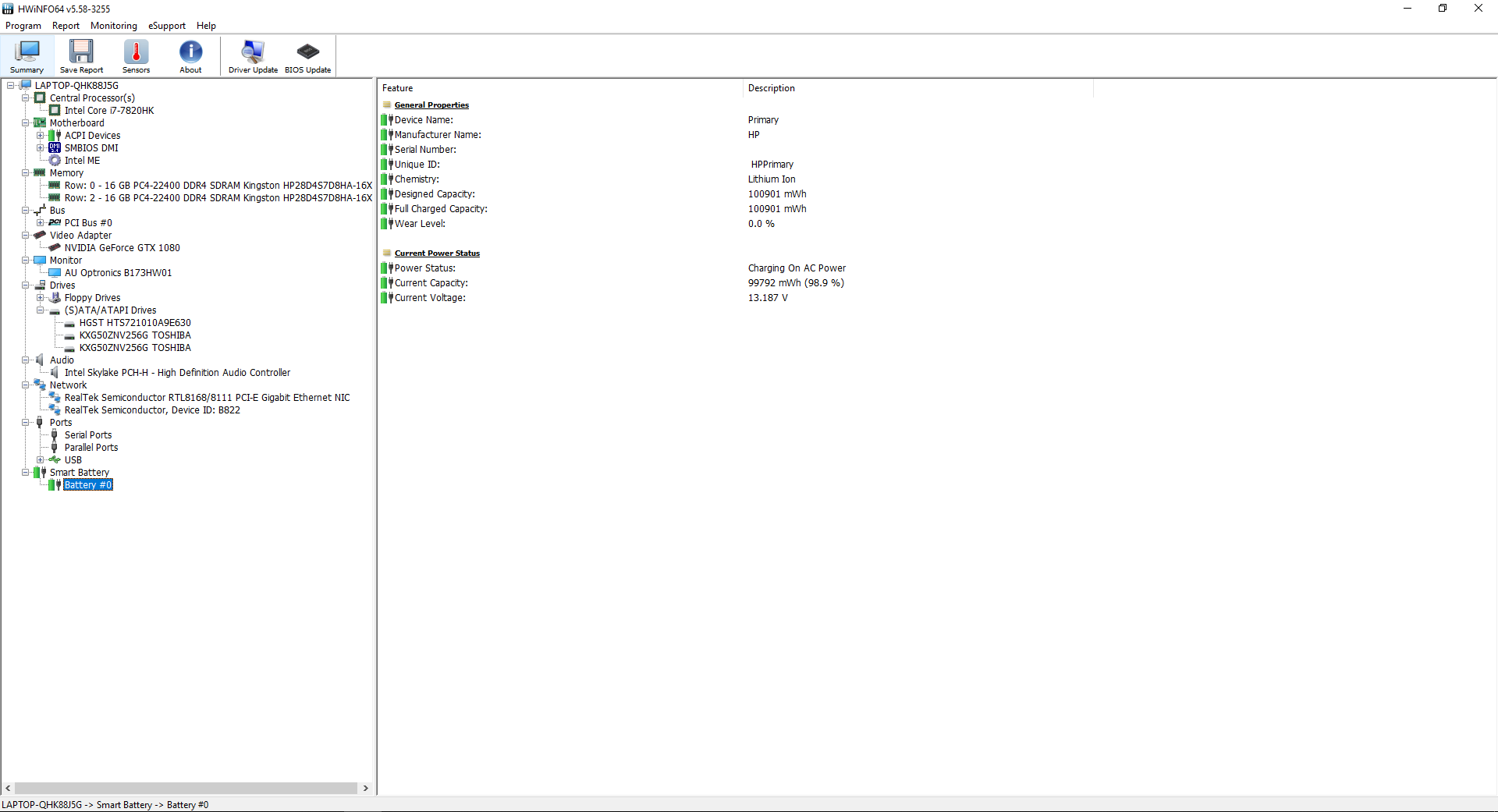Viewport: 1498px width, 812px height.
Task: Collapse the Central Processor(s) node
Action: click(26, 98)
